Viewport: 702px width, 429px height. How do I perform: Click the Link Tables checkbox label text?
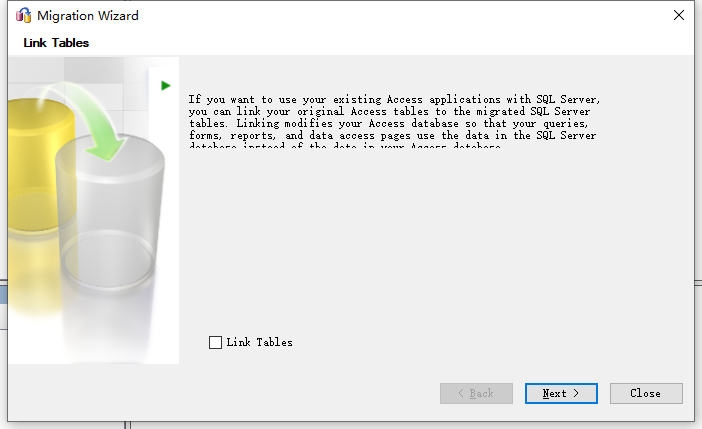pos(259,342)
